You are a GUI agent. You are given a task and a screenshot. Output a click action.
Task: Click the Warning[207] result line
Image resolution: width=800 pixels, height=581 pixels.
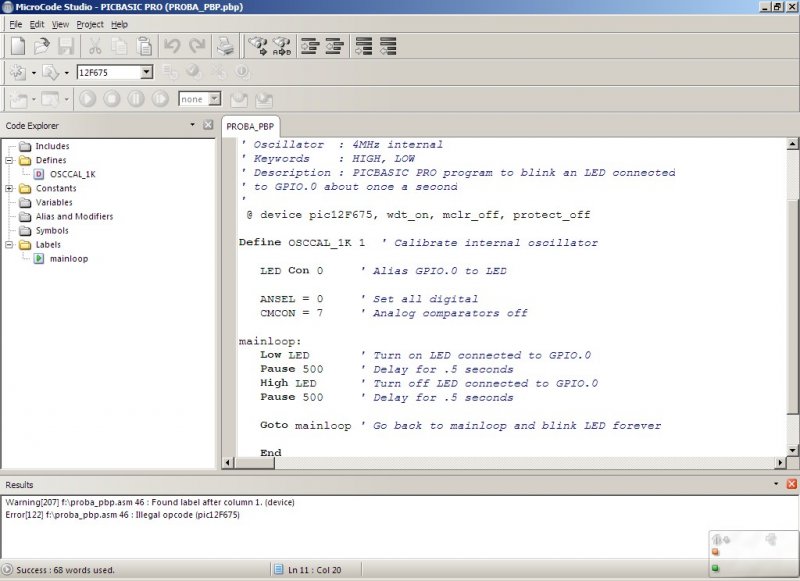pos(150,502)
